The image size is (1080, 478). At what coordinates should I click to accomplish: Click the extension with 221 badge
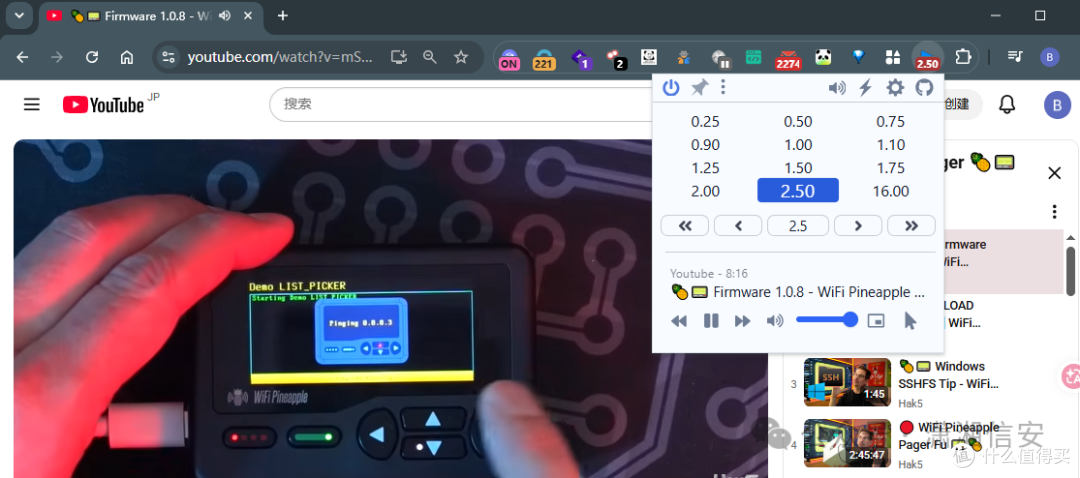pyautogui.click(x=544, y=59)
